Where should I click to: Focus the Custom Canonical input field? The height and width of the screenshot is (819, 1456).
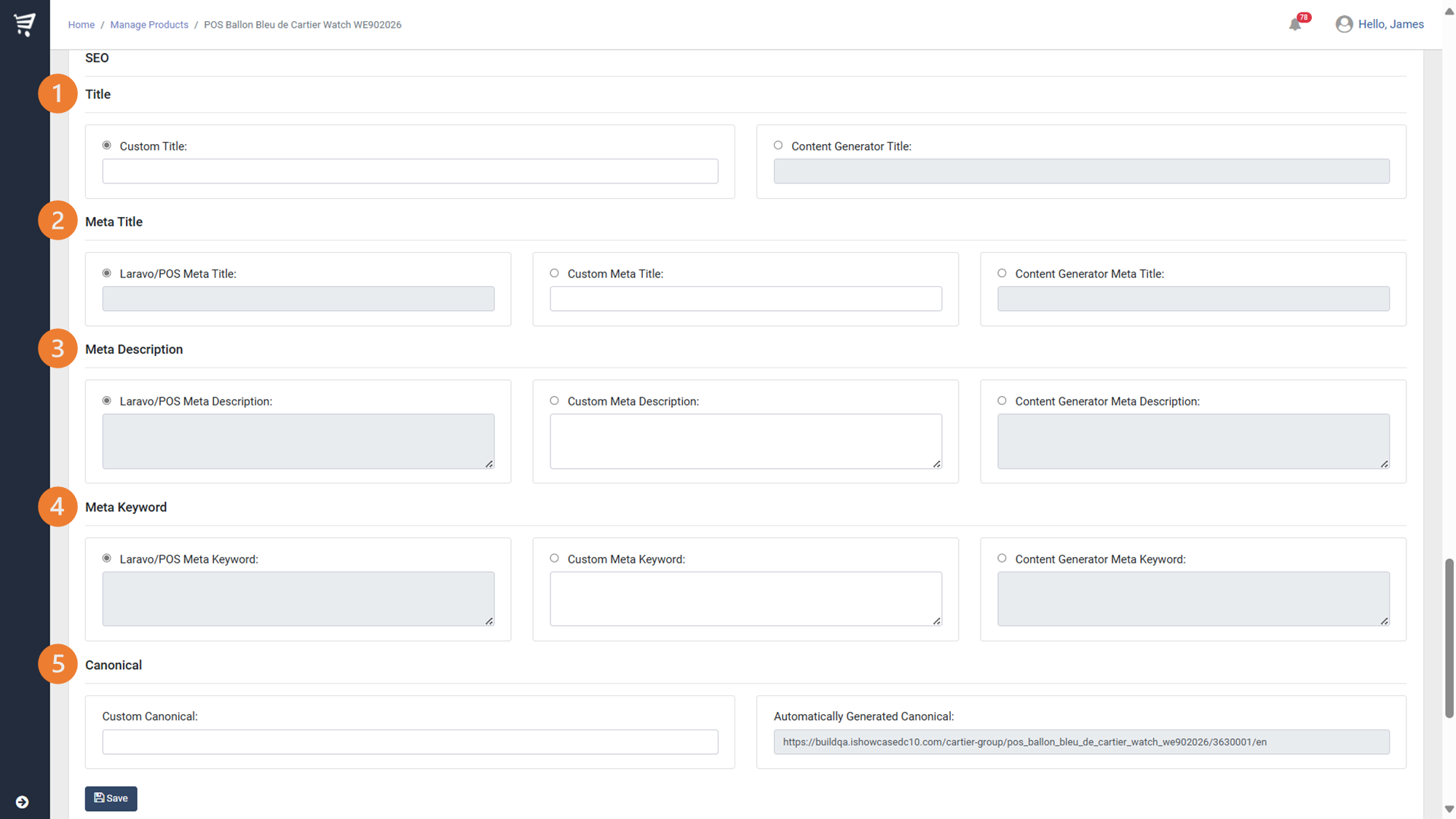pos(410,742)
